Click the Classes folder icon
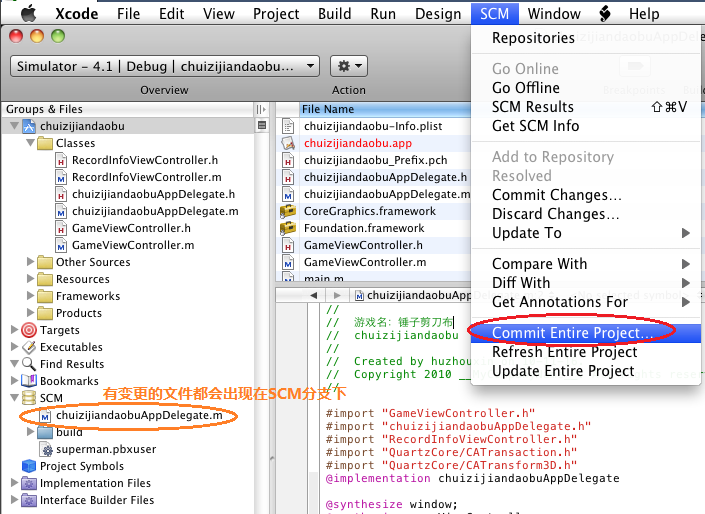Image resolution: width=705 pixels, height=514 pixels. (x=45, y=143)
